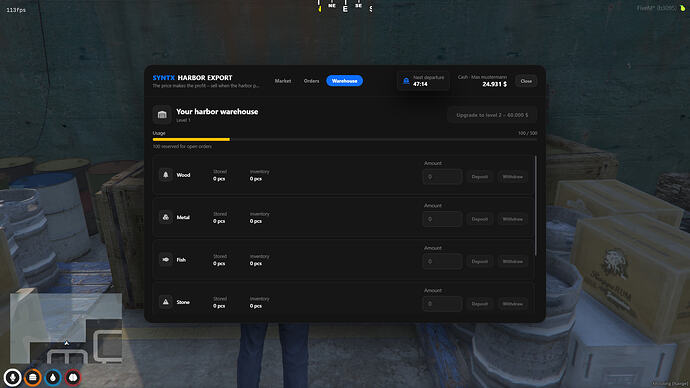Click the Stone item label
Screen dimensions: 690x388
(x=183, y=302)
